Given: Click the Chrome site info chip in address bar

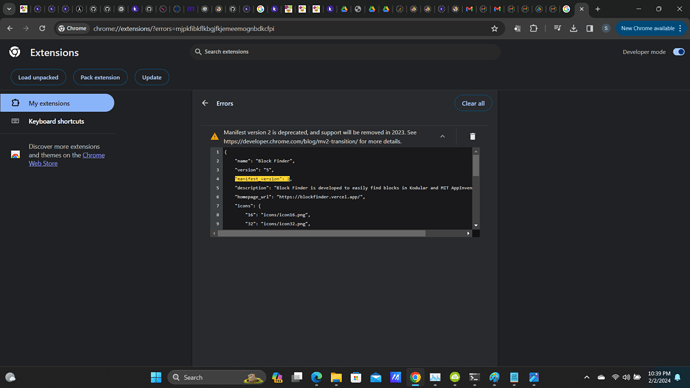Looking at the screenshot, I should coord(73,28).
